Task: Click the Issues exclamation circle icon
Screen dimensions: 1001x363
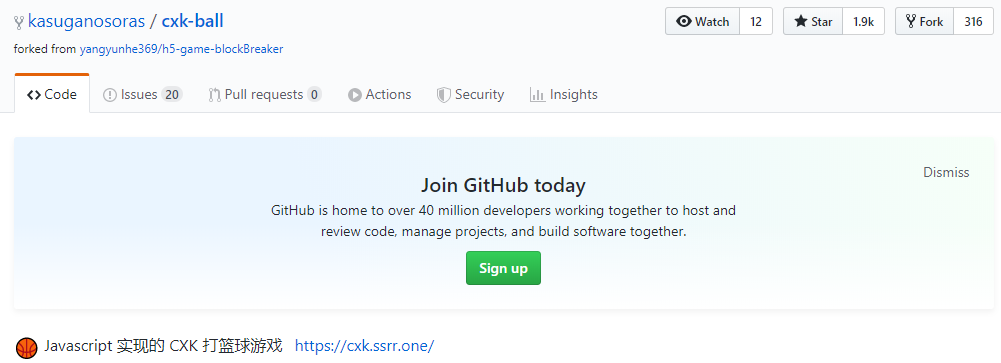Action: click(x=110, y=95)
